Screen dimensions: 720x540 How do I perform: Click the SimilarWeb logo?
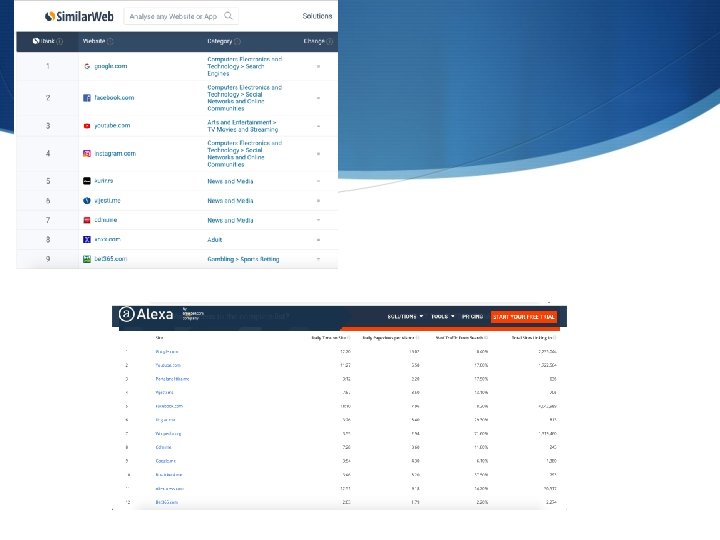79,17
